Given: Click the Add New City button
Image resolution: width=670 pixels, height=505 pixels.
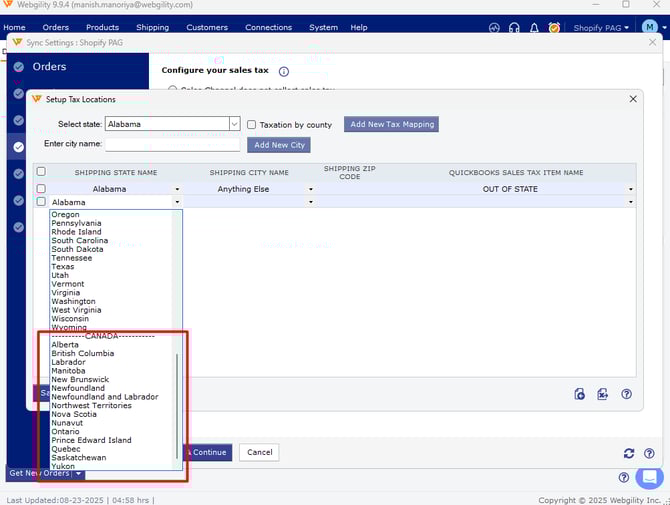Looking at the screenshot, I should tap(279, 145).
